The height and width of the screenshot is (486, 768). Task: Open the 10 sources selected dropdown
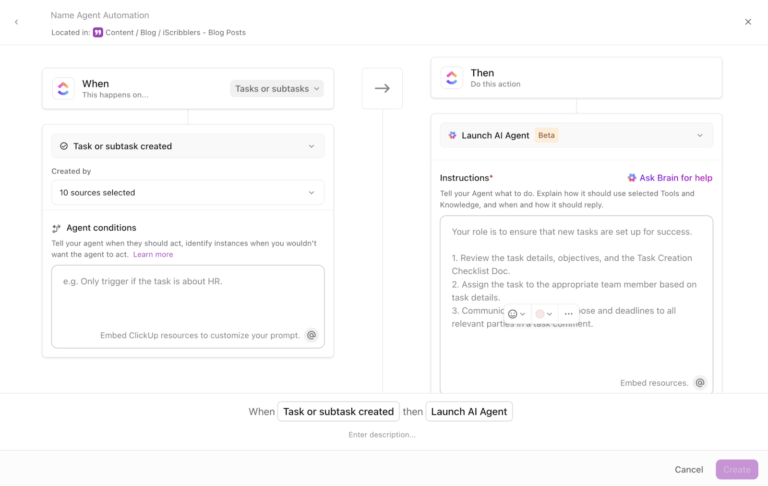tap(188, 192)
